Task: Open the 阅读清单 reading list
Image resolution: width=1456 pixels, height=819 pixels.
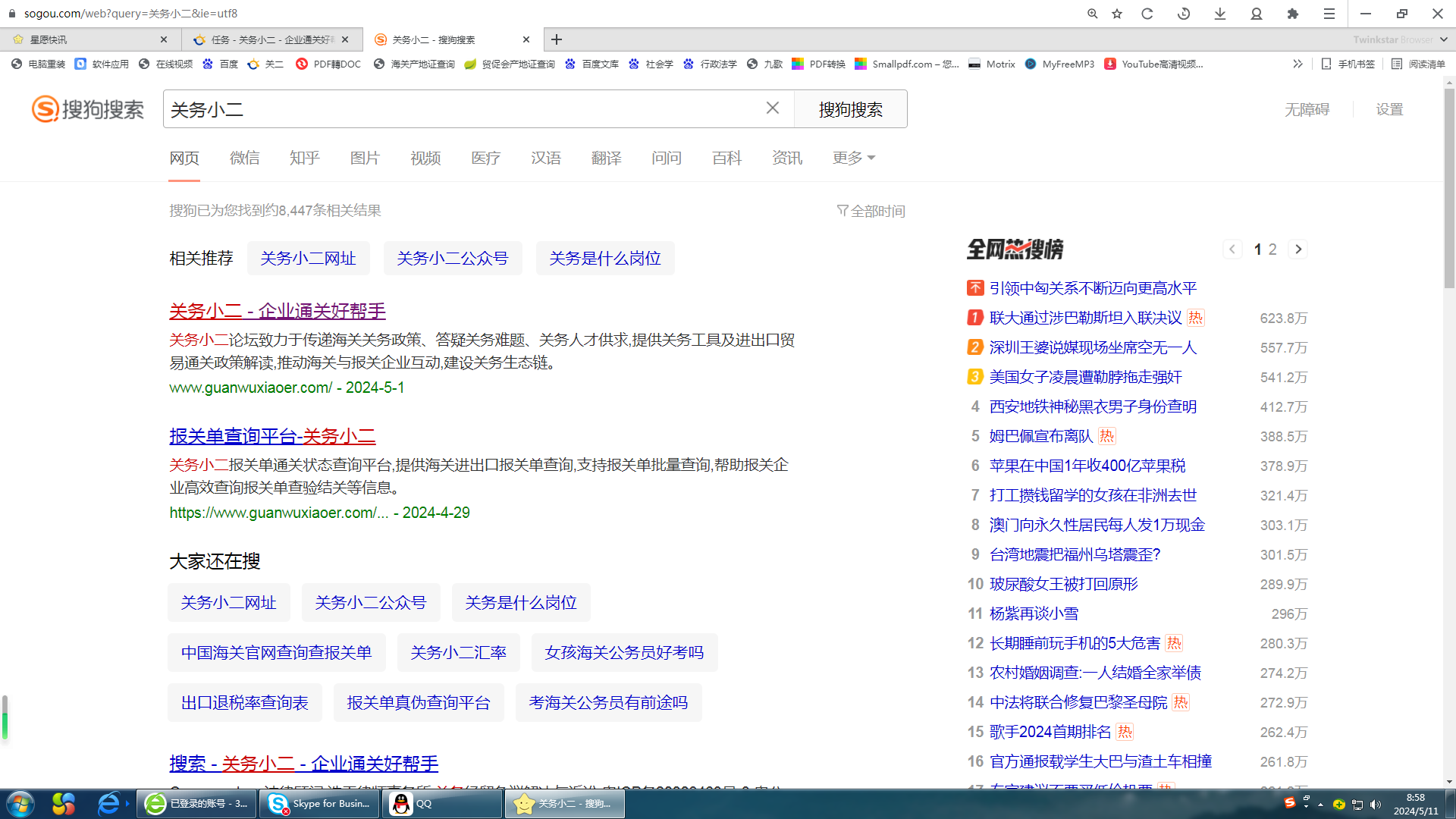Action: (x=1418, y=64)
